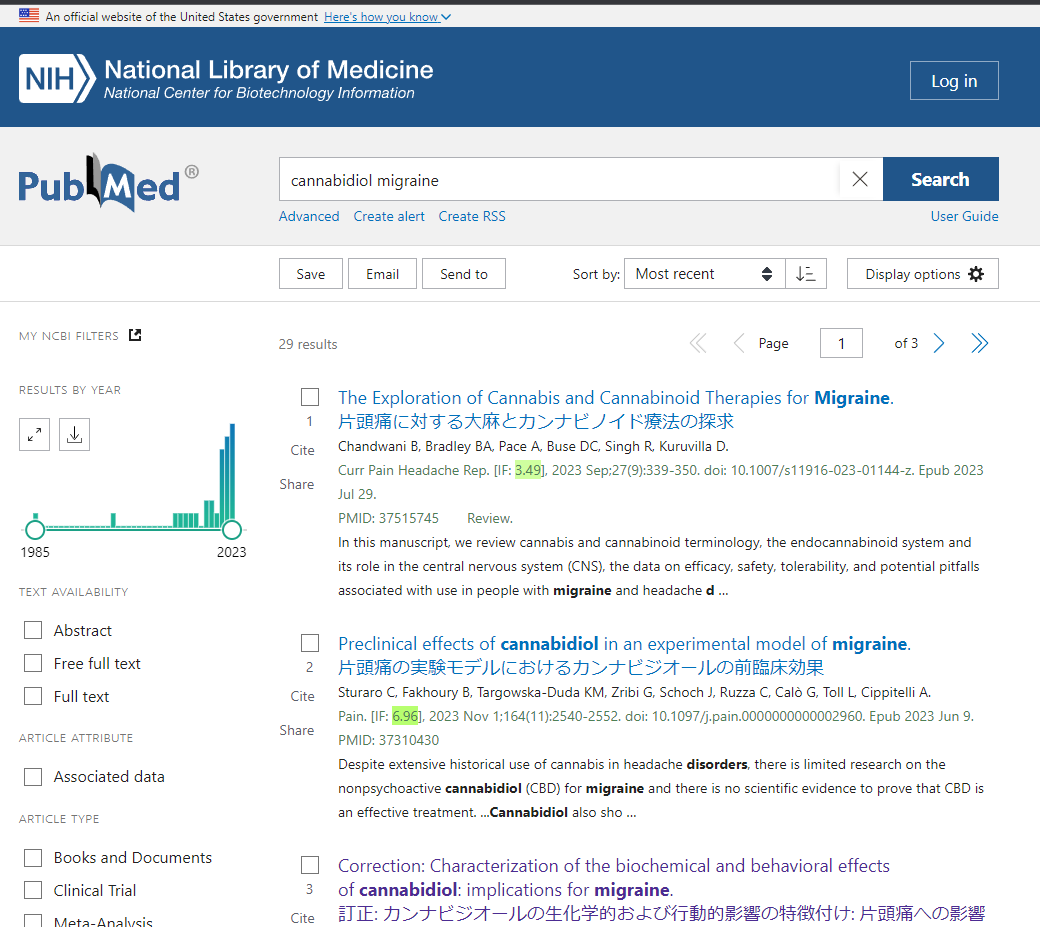Click the page number input box

click(x=841, y=343)
